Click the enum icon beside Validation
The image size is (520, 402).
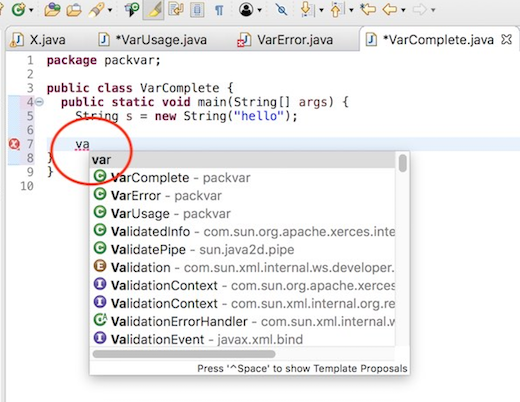[100, 266]
